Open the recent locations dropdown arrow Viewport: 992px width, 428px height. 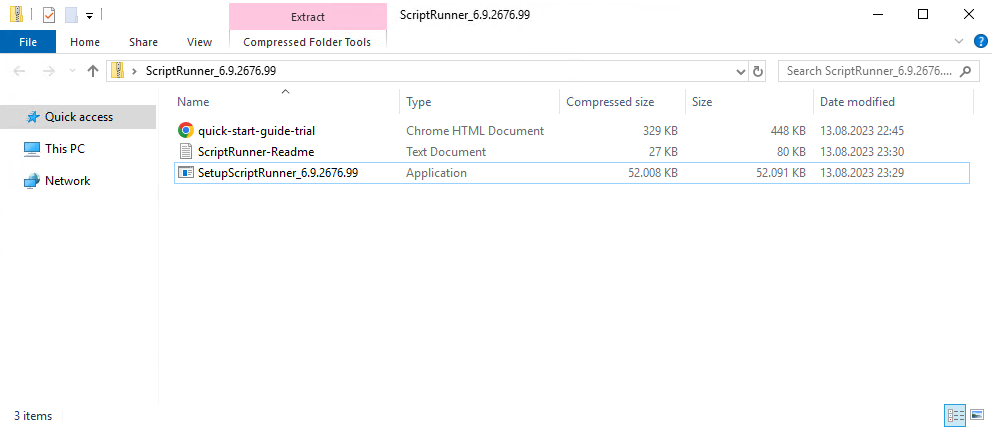(72, 71)
